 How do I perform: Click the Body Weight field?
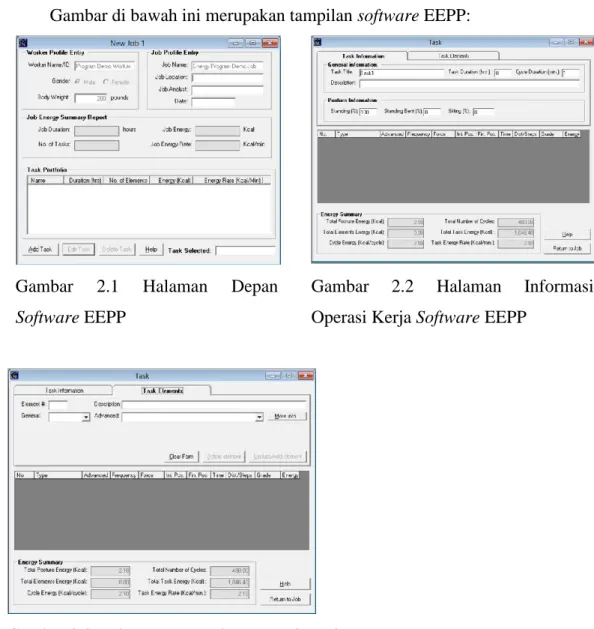91,98
